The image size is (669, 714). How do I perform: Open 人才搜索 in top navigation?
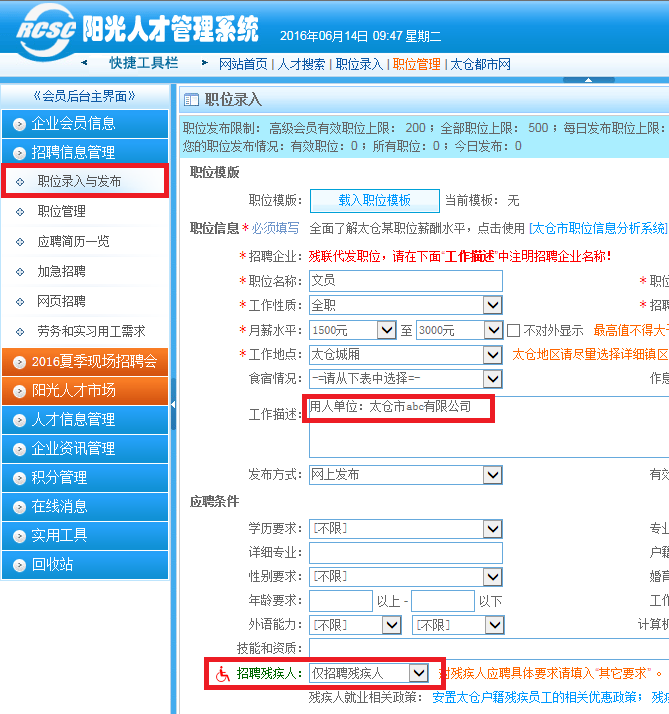click(301, 64)
